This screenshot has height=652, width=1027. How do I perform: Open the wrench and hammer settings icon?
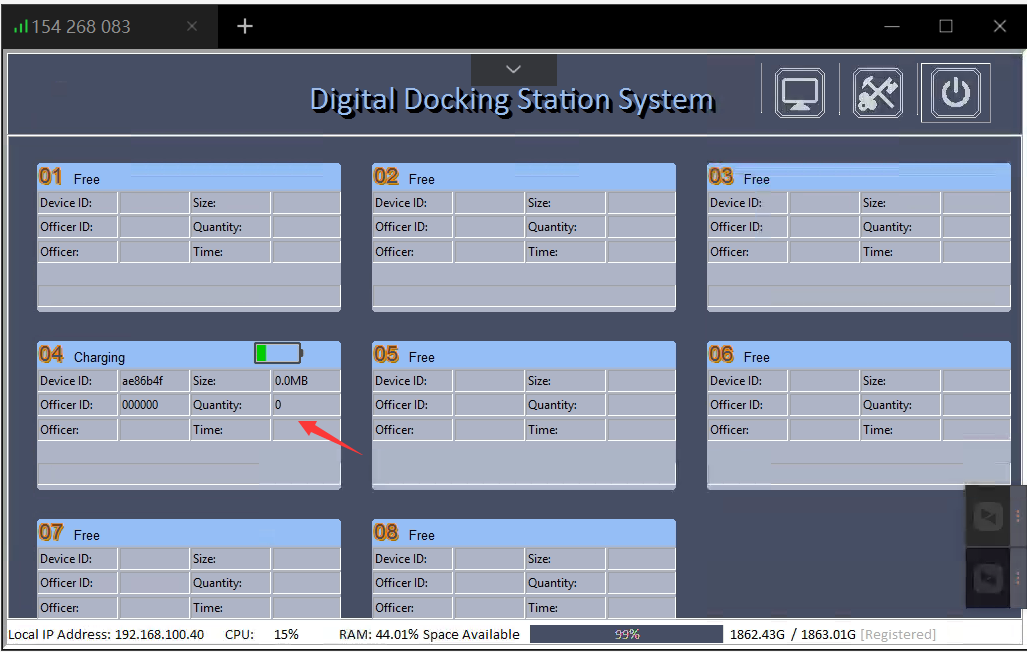pyautogui.click(x=877, y=93)
